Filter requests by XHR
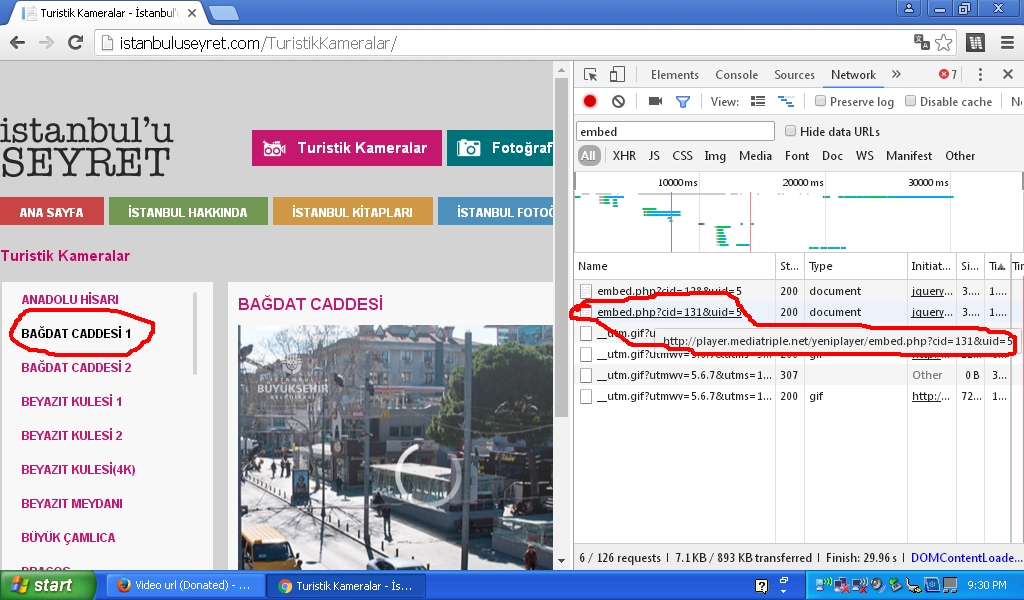1024x600 pixels. 624,155
